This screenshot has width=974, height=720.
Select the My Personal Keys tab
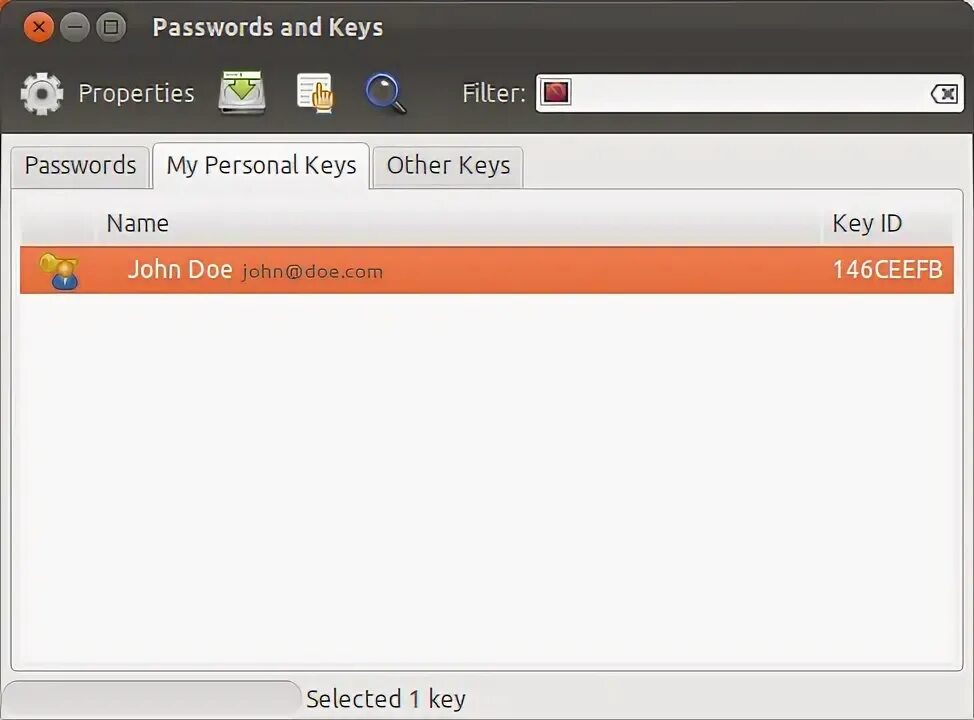(261, 166)
